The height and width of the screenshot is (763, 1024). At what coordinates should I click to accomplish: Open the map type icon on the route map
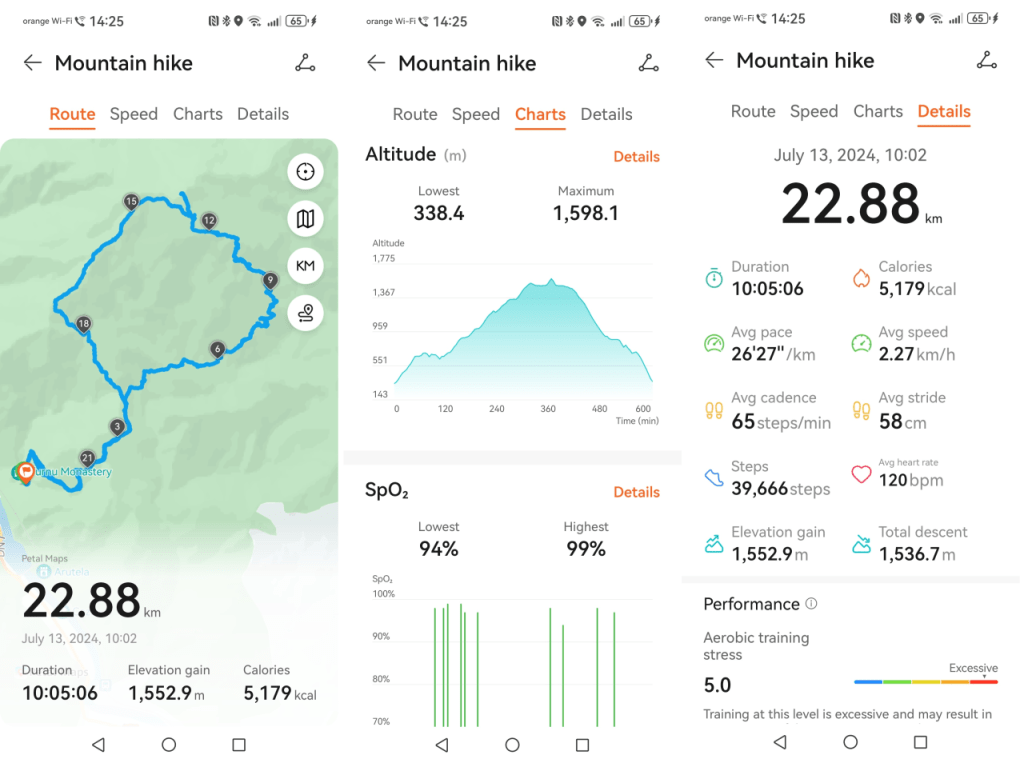click(x=305, y=219)
